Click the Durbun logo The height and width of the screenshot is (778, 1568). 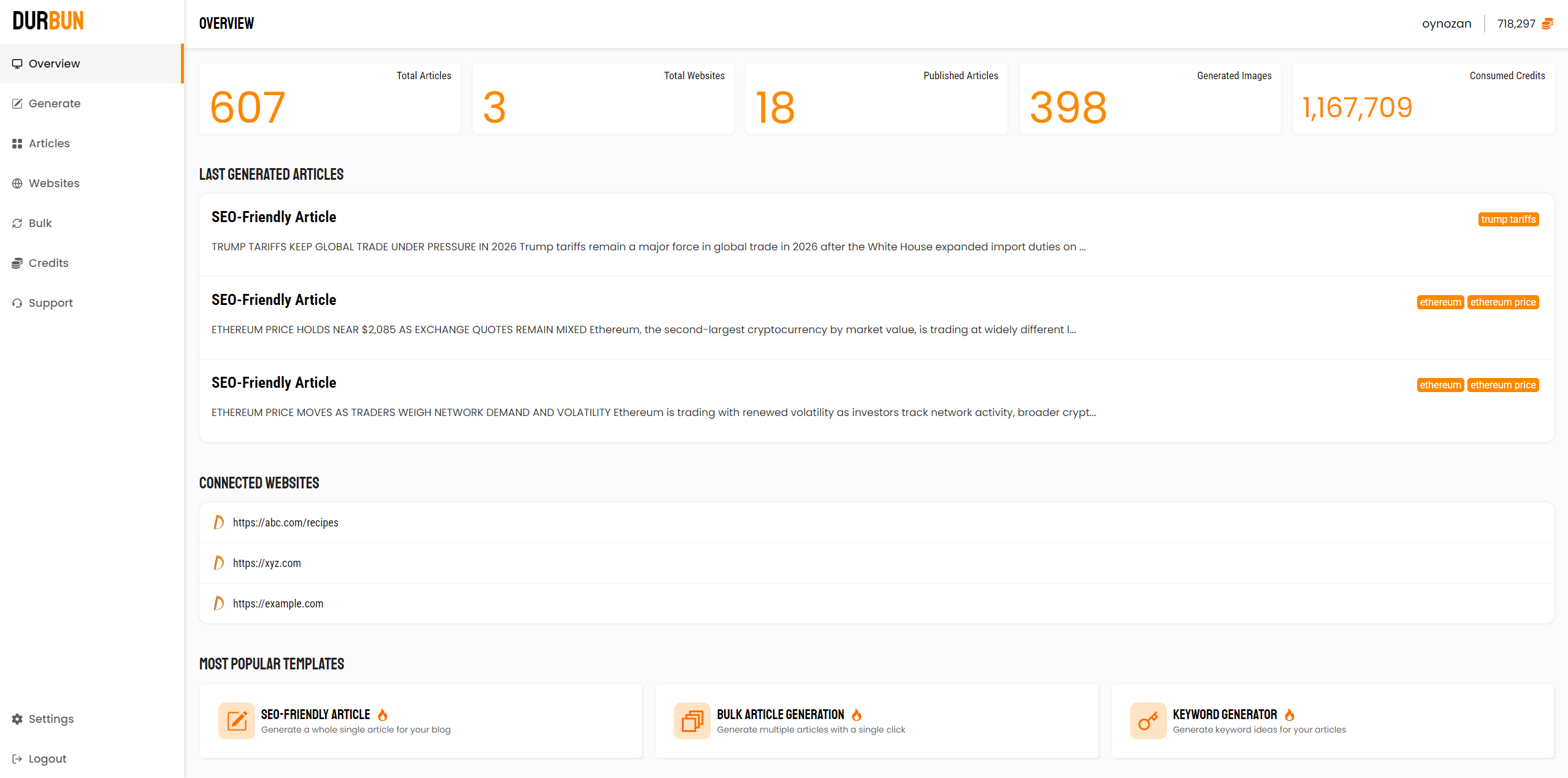(x=48, y=21)
